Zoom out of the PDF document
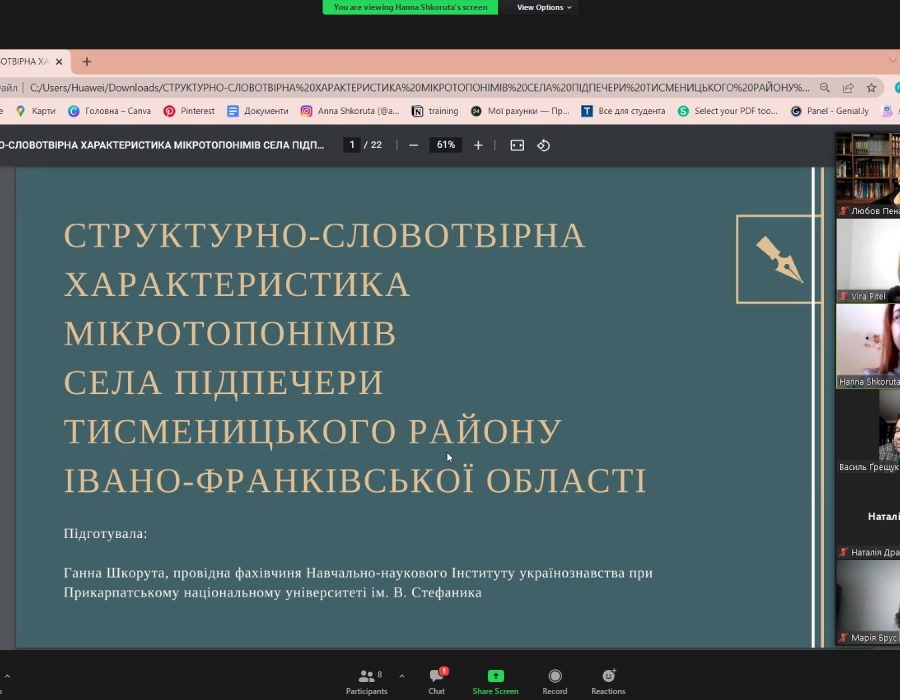The width and height of the screenshot is (900, 700). (412, 145)
